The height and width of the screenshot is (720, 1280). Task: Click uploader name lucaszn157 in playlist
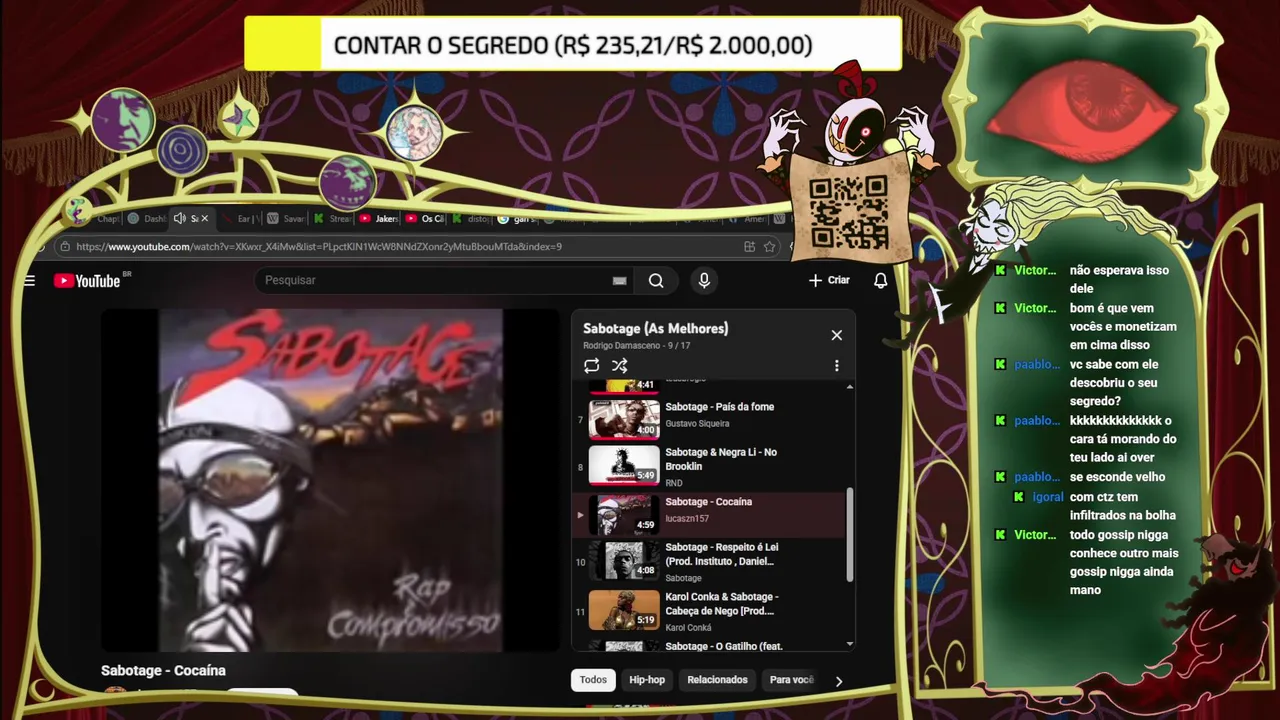point(687,519)
